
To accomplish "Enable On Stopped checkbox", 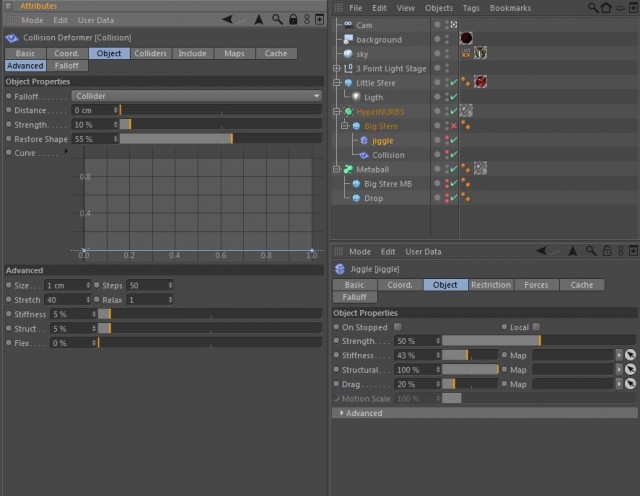I will [x=398, y=327].
